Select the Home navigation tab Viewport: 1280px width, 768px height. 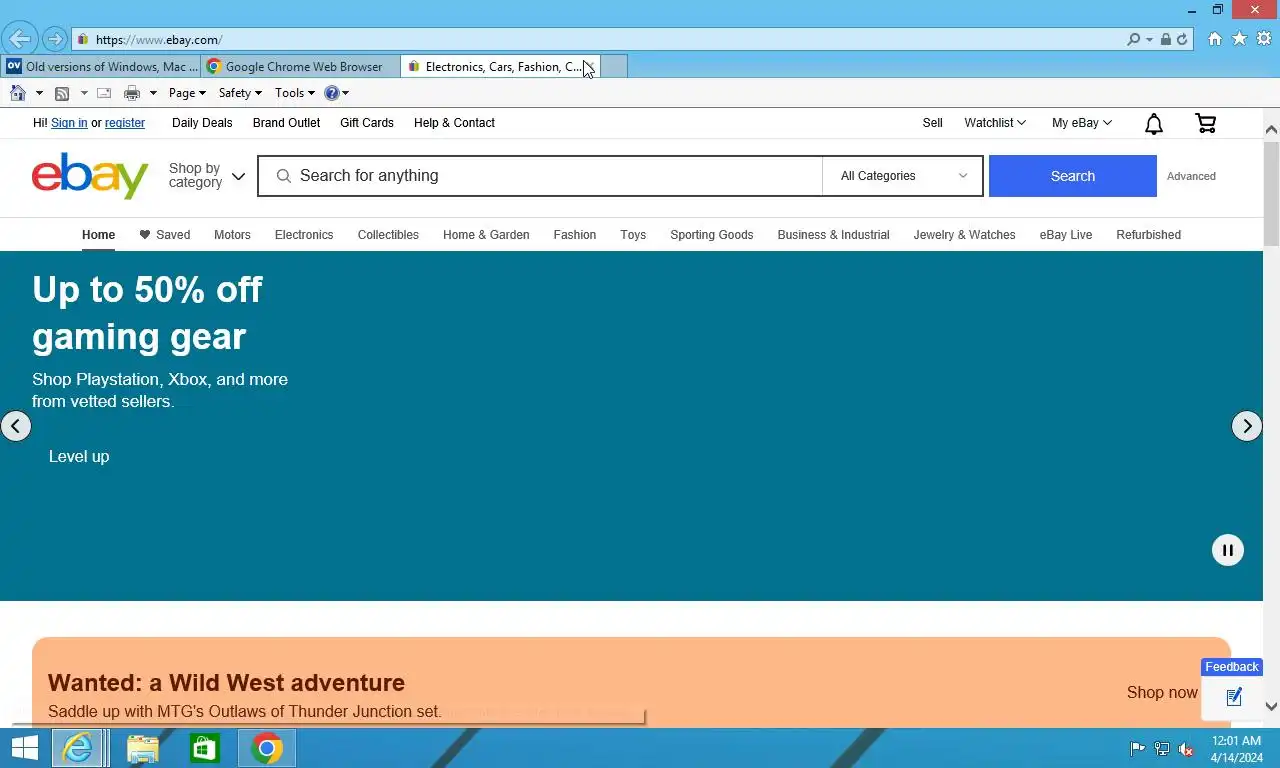pos(98,235)
